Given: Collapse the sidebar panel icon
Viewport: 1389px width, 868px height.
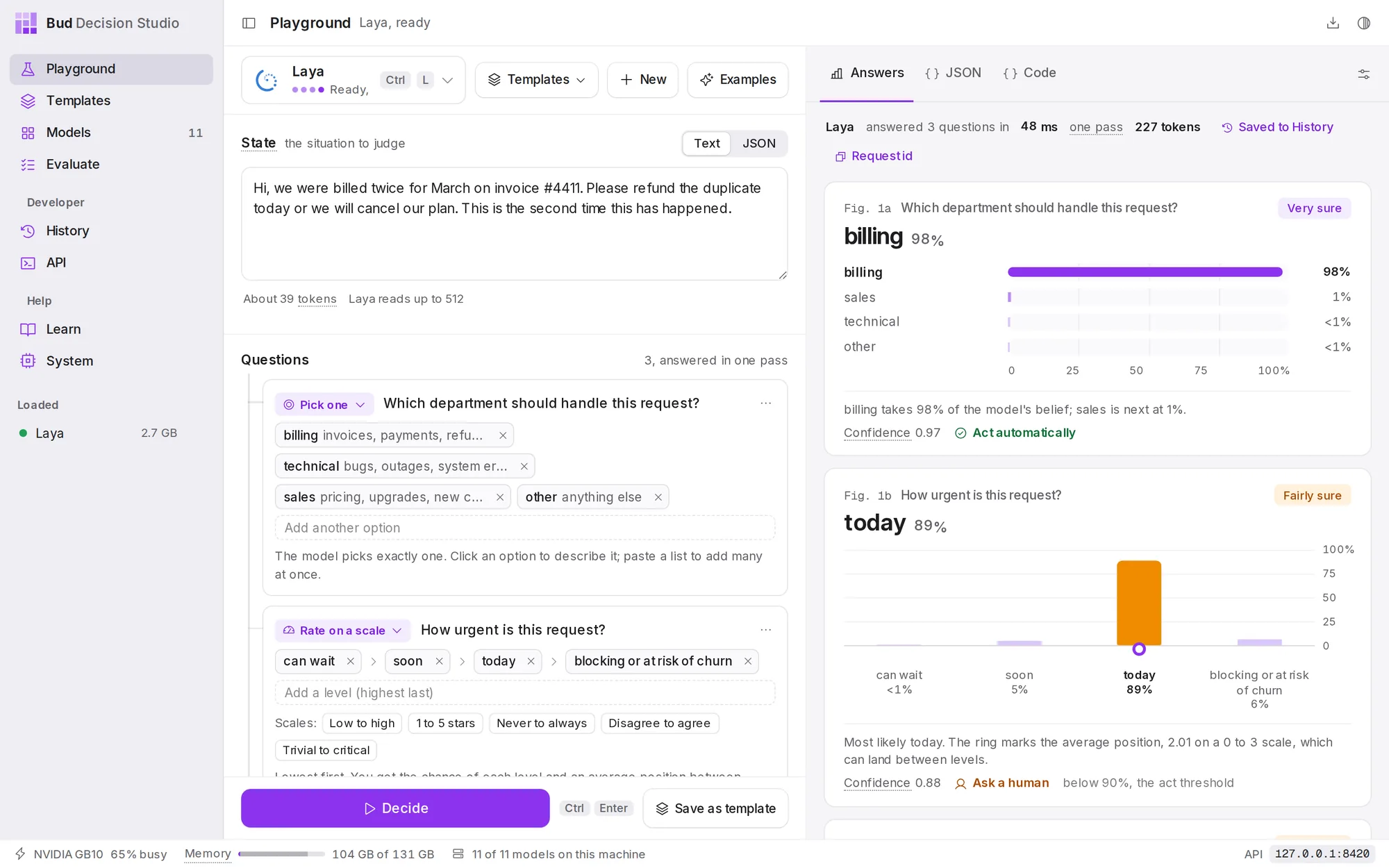Looking at the screenshot, I should pyautogui.click(x=249, y=23).
